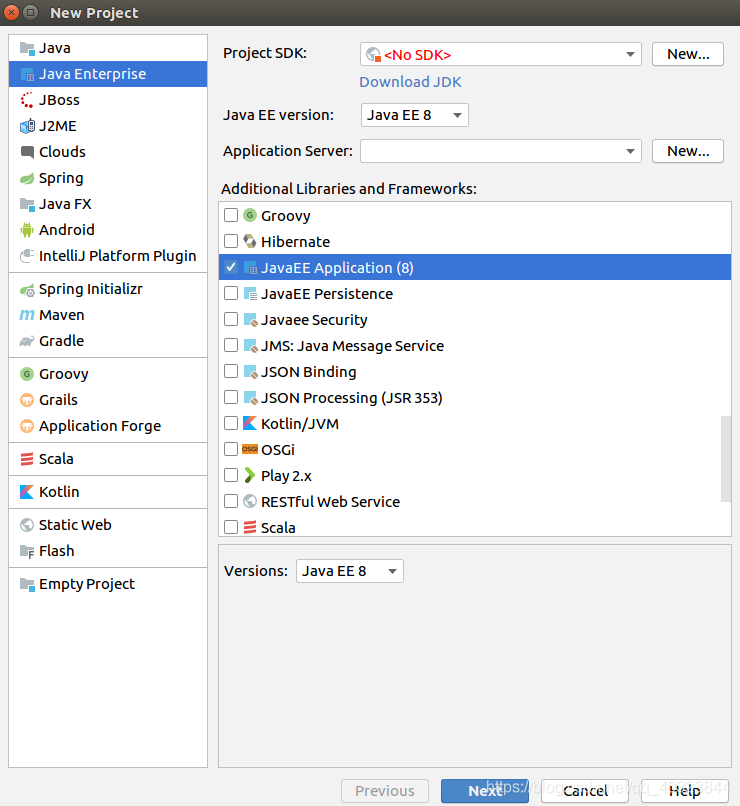Click the RESTful Web Service globe icon
The width and height of the screenshot is (740, 806).
point(250,501)
